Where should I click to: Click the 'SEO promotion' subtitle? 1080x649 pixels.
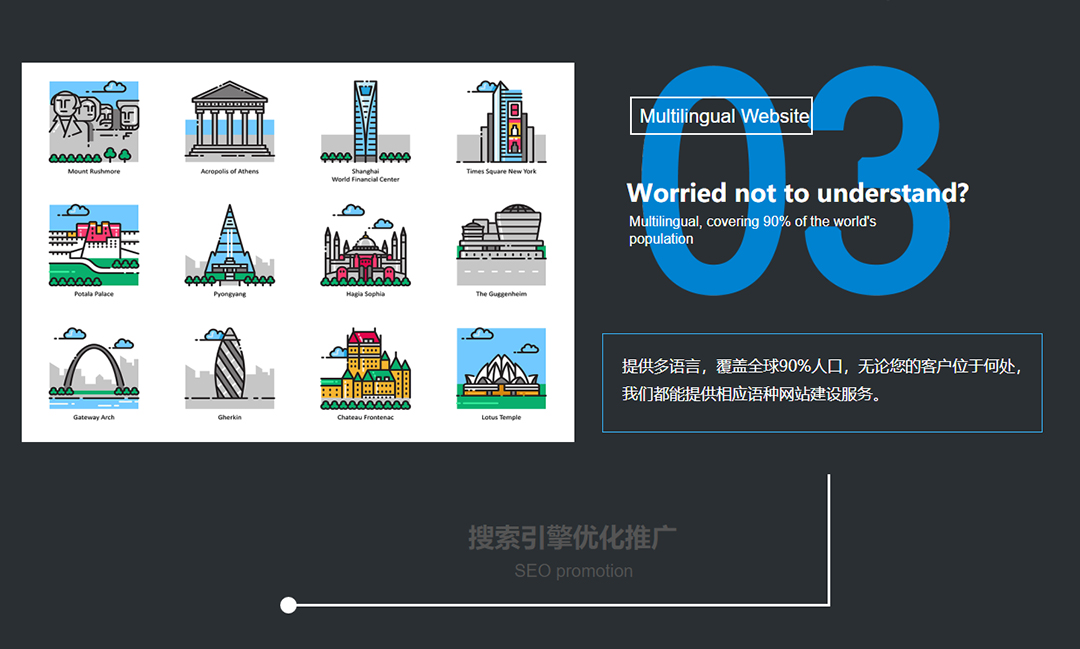point(573,571)
